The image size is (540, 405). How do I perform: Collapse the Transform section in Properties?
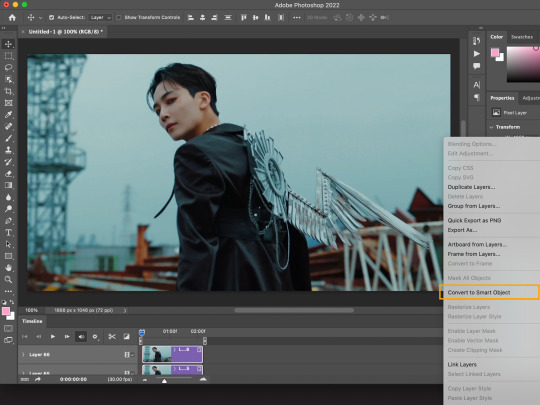[491, 127]
